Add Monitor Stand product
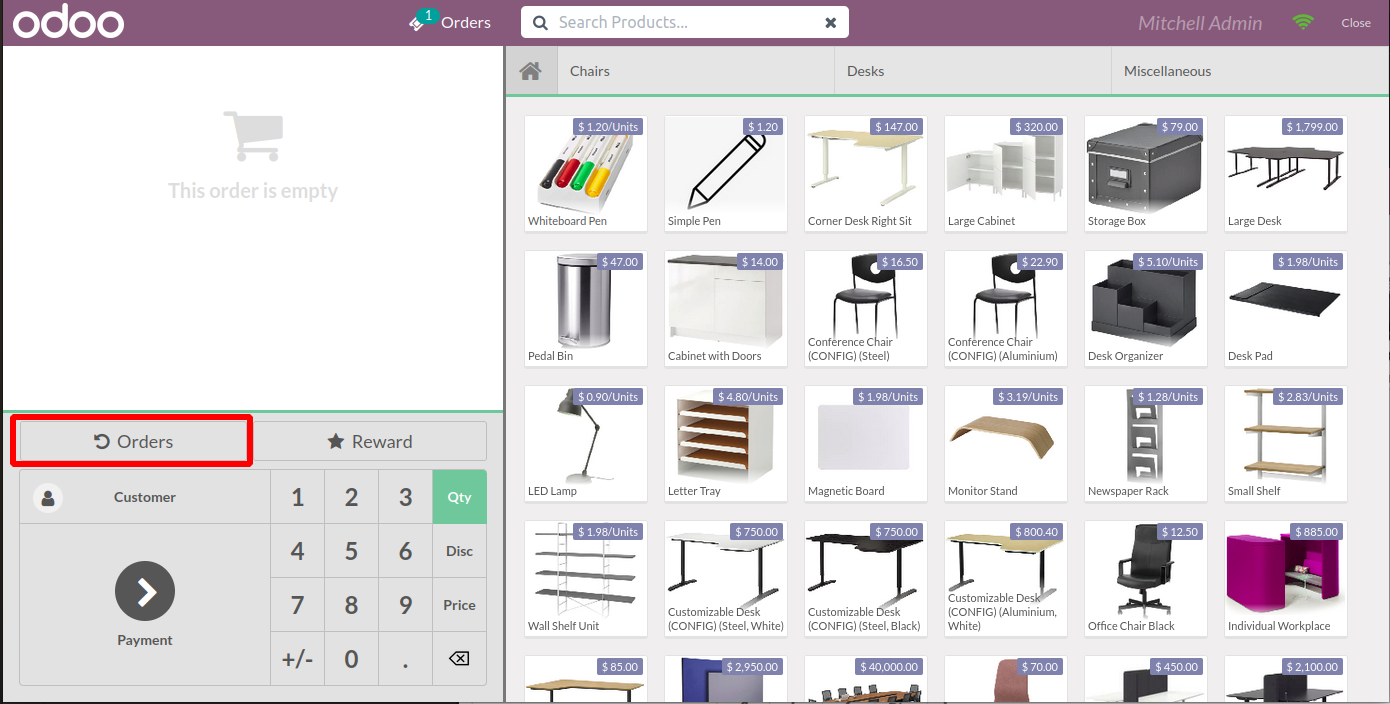Viewport: 1390px width, 704px height. coord(1006,444)
